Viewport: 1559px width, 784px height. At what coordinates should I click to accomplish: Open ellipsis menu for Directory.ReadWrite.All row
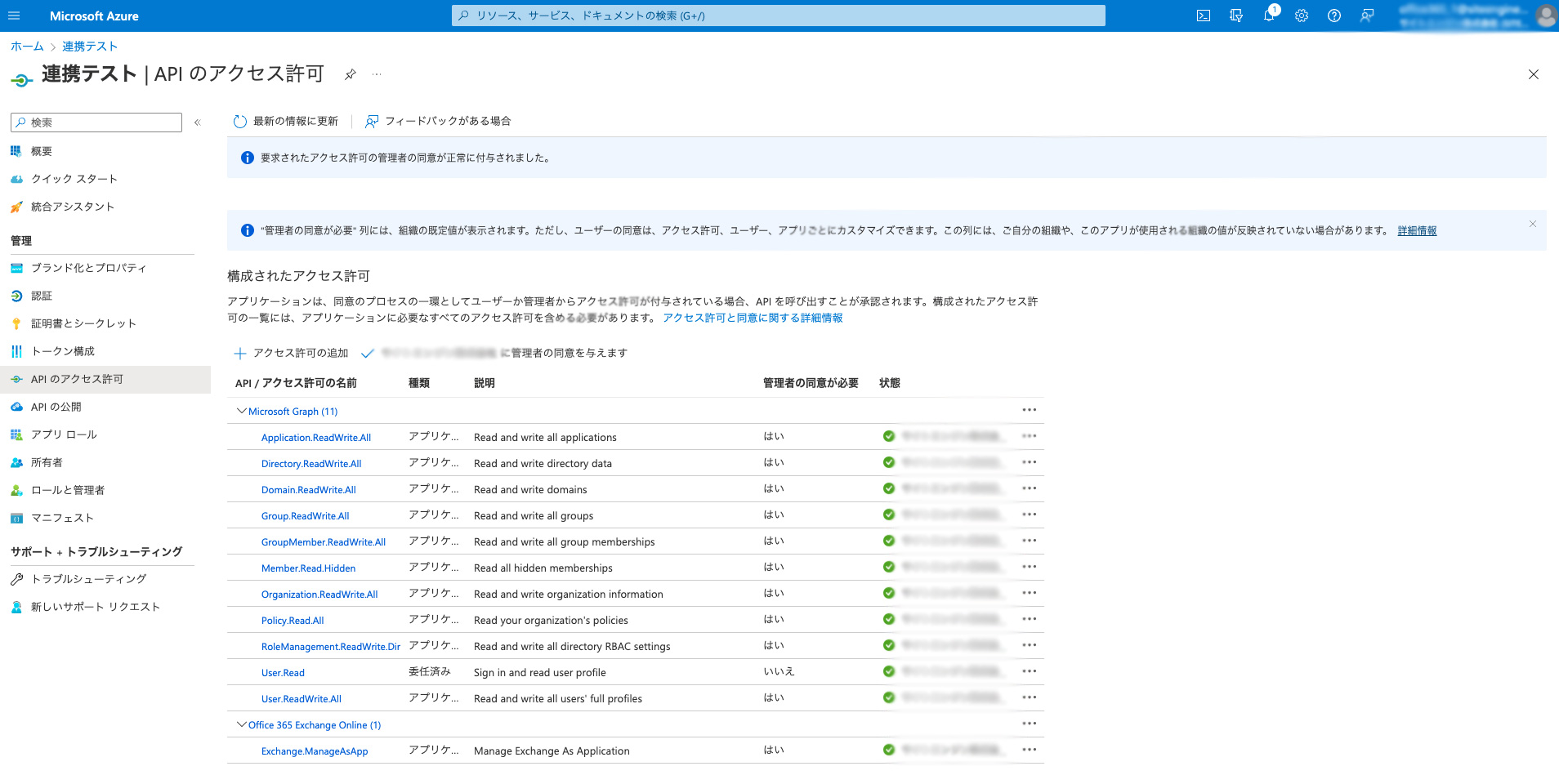(1029, 462)
